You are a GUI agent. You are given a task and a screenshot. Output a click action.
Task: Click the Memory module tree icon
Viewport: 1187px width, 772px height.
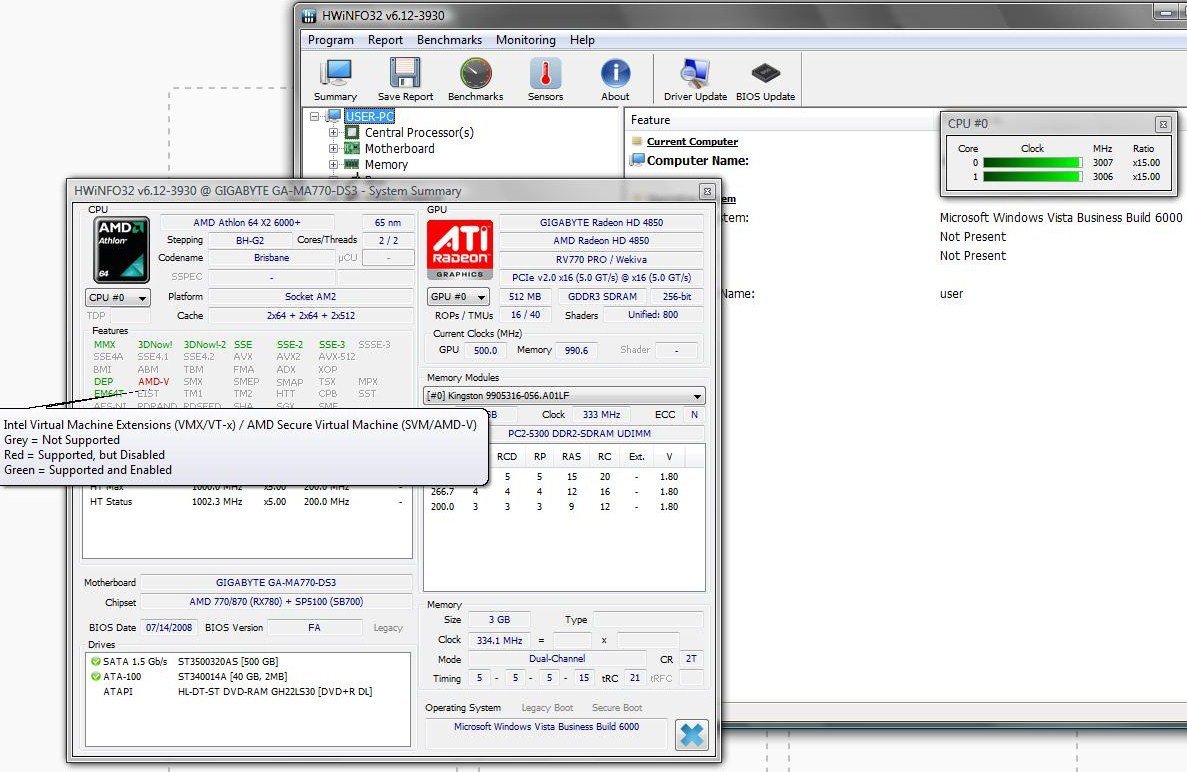point(352,164)
